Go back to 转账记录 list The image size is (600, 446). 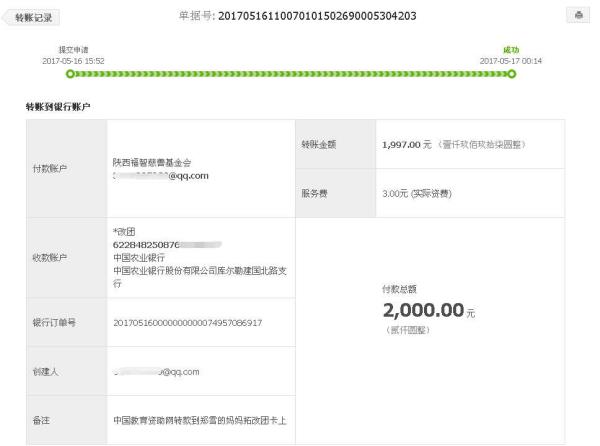click(31, 18)
